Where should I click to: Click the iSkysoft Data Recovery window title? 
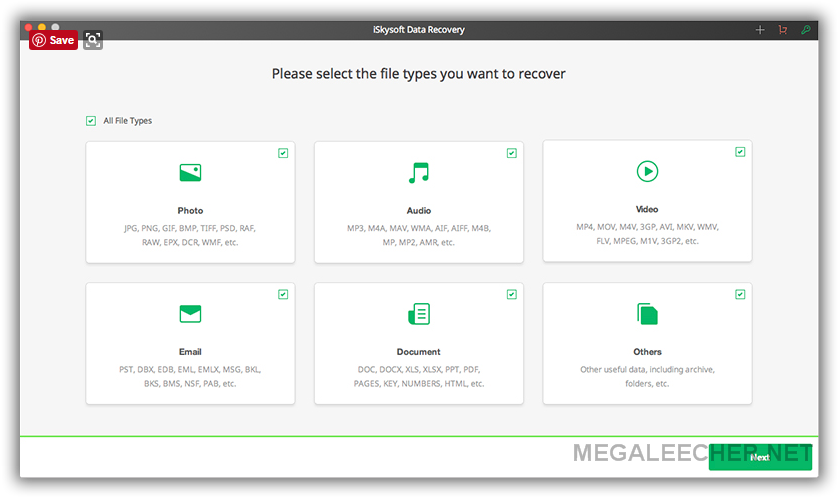tap(419, 30)
